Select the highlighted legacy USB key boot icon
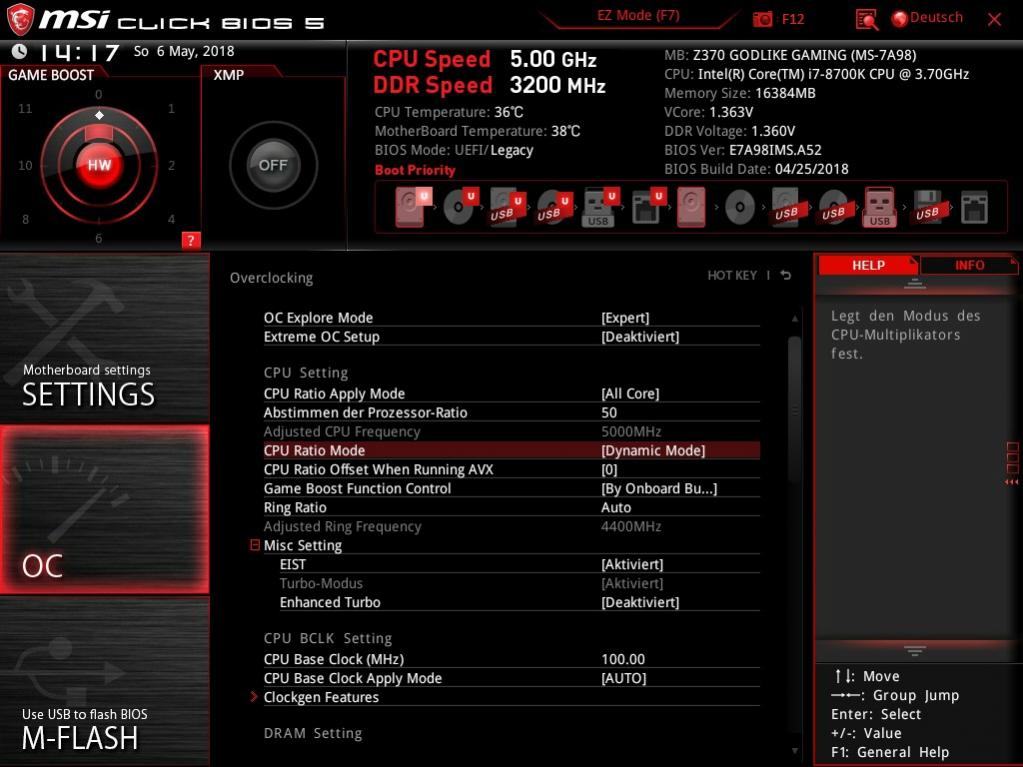This screenshot has width=1023, height=767. [879, 207]
